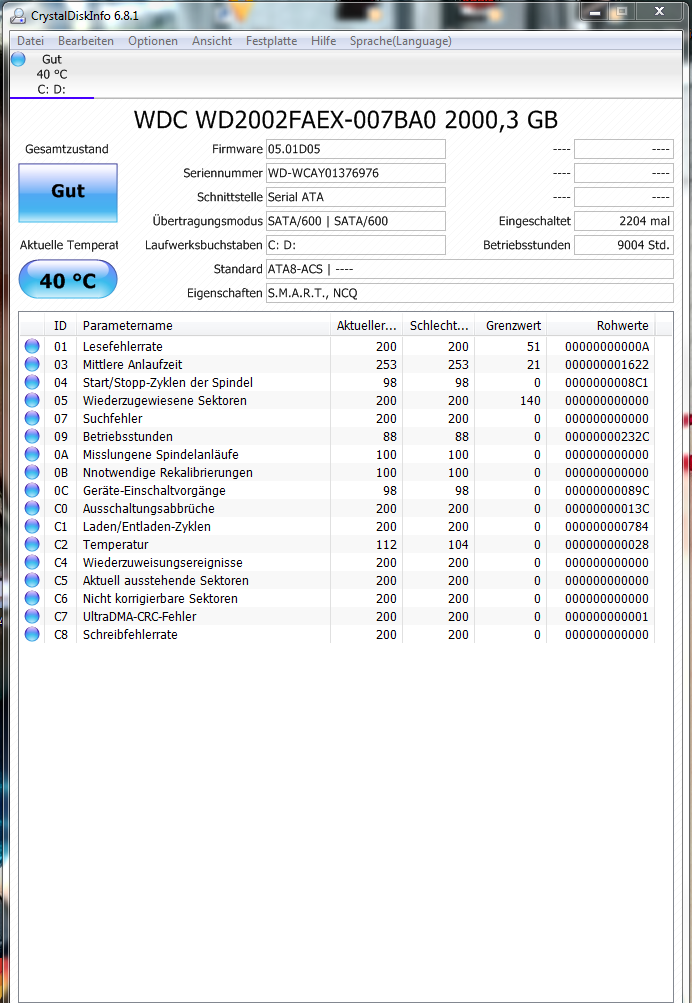This screenshot has width=692, height=1003.
Task: Click the Parametername column header
Action: [x=203, y=326]
